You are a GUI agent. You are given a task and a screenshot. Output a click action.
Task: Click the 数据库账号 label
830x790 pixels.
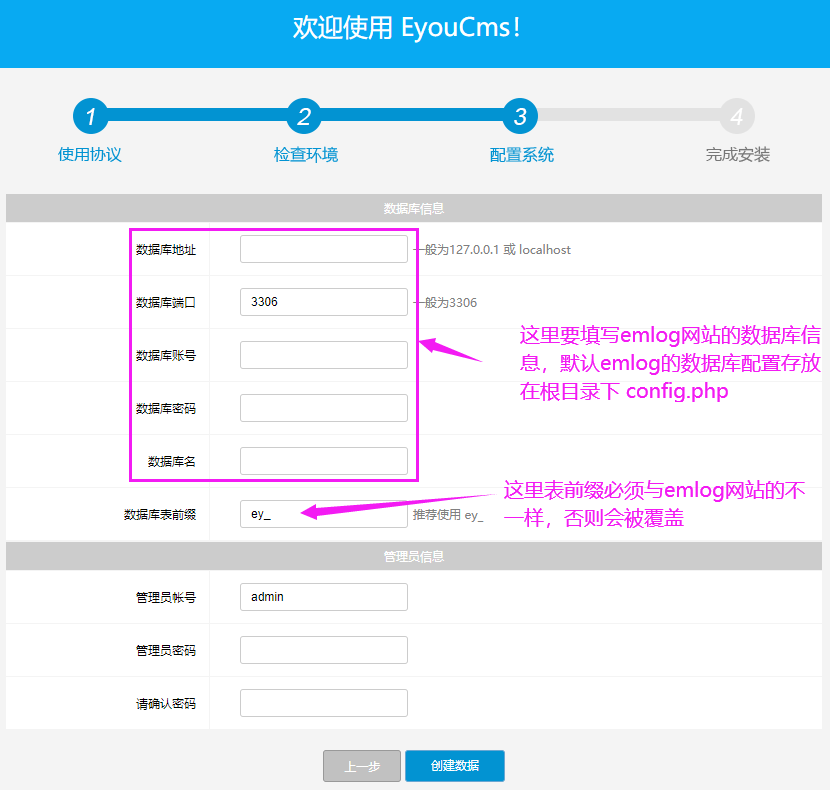pos(166,355)
